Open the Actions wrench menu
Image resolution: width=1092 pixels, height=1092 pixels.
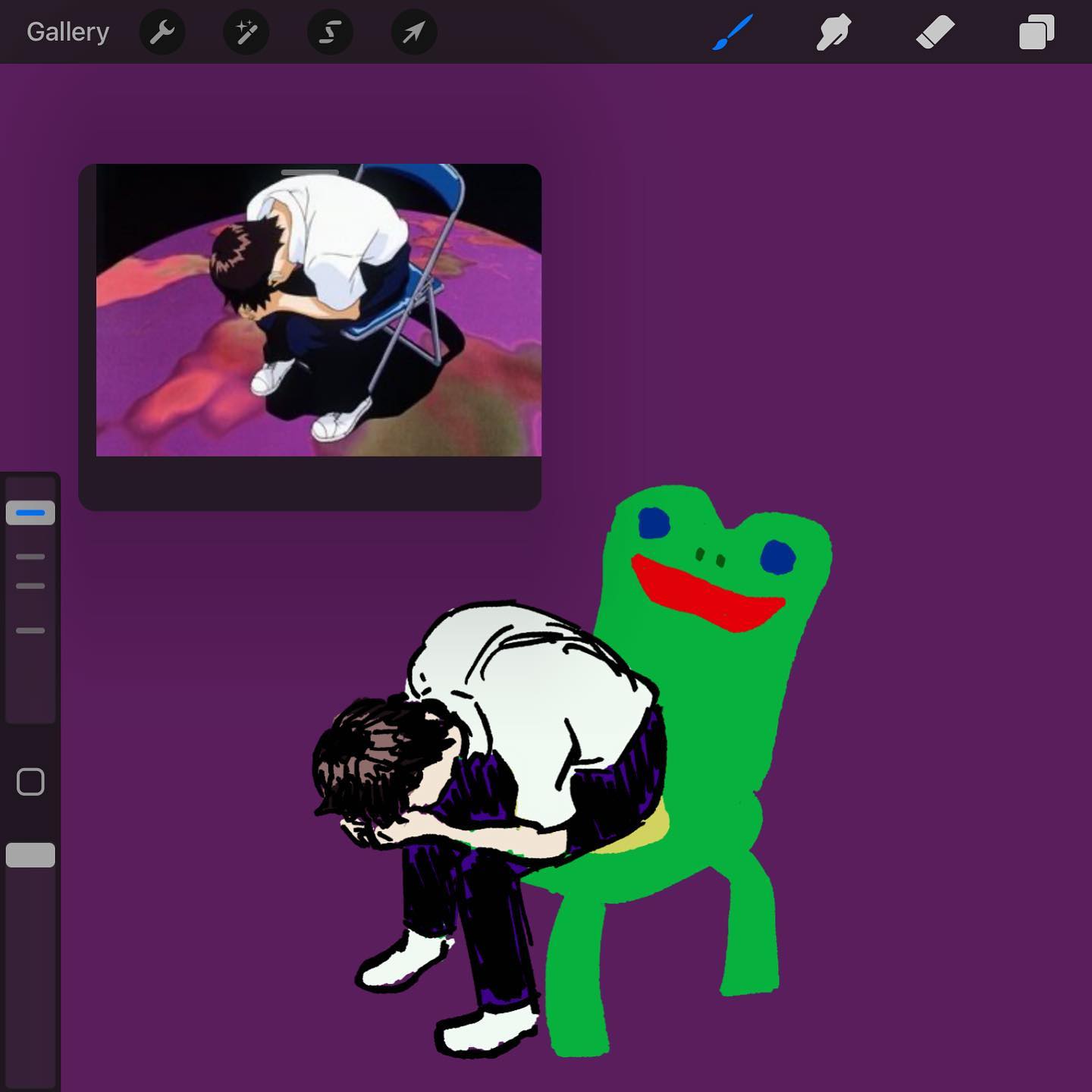point(162,33)
